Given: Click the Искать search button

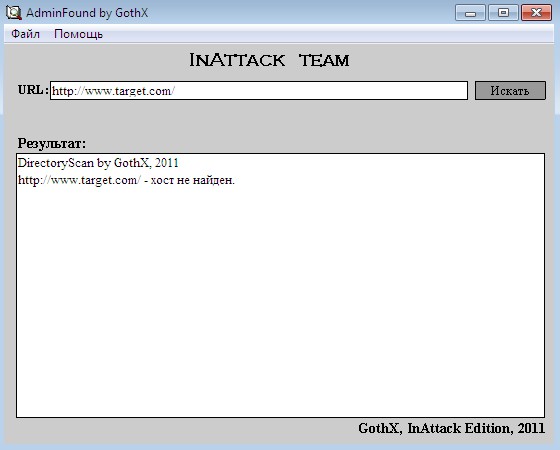Looking at the screenshot, I should [x=510, y=91].
